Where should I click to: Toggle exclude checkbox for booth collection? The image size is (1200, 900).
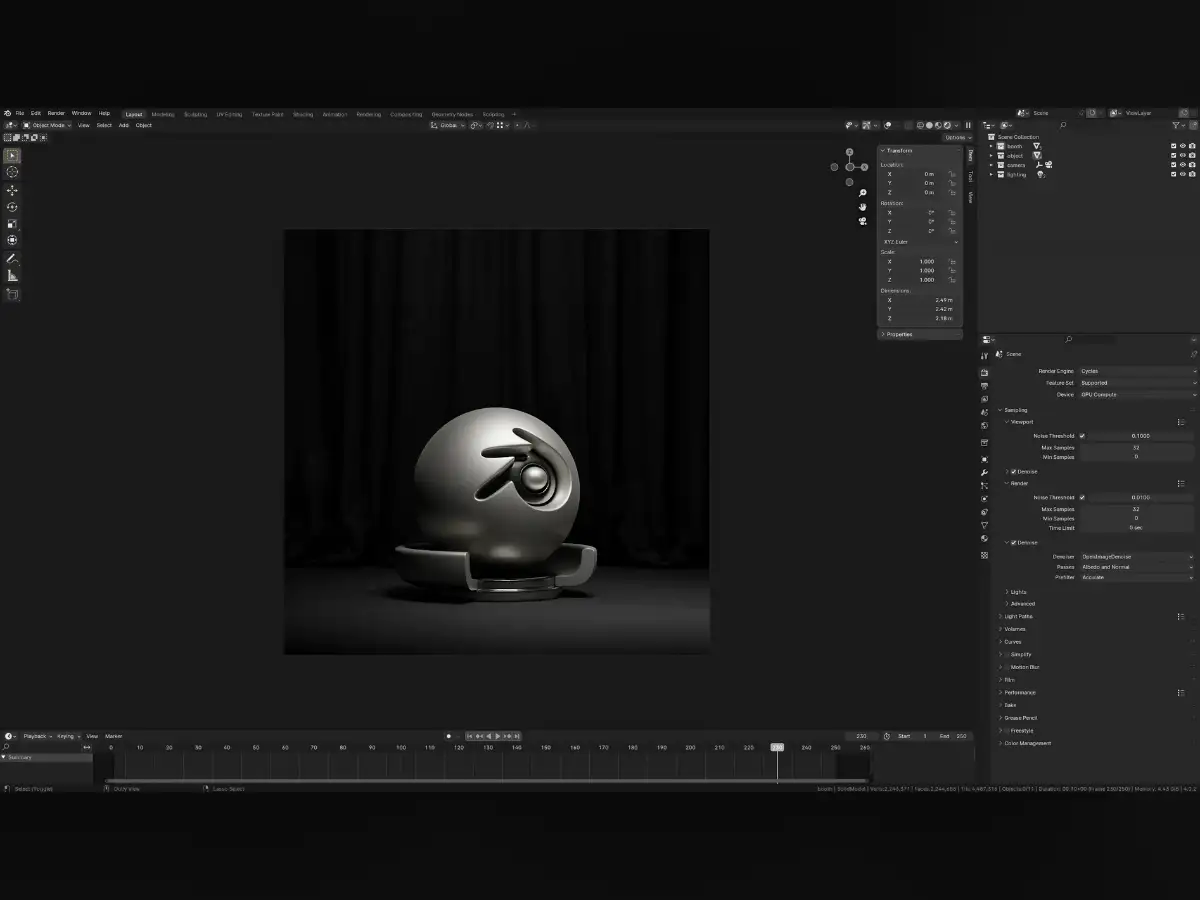[x=1174, y=146]
